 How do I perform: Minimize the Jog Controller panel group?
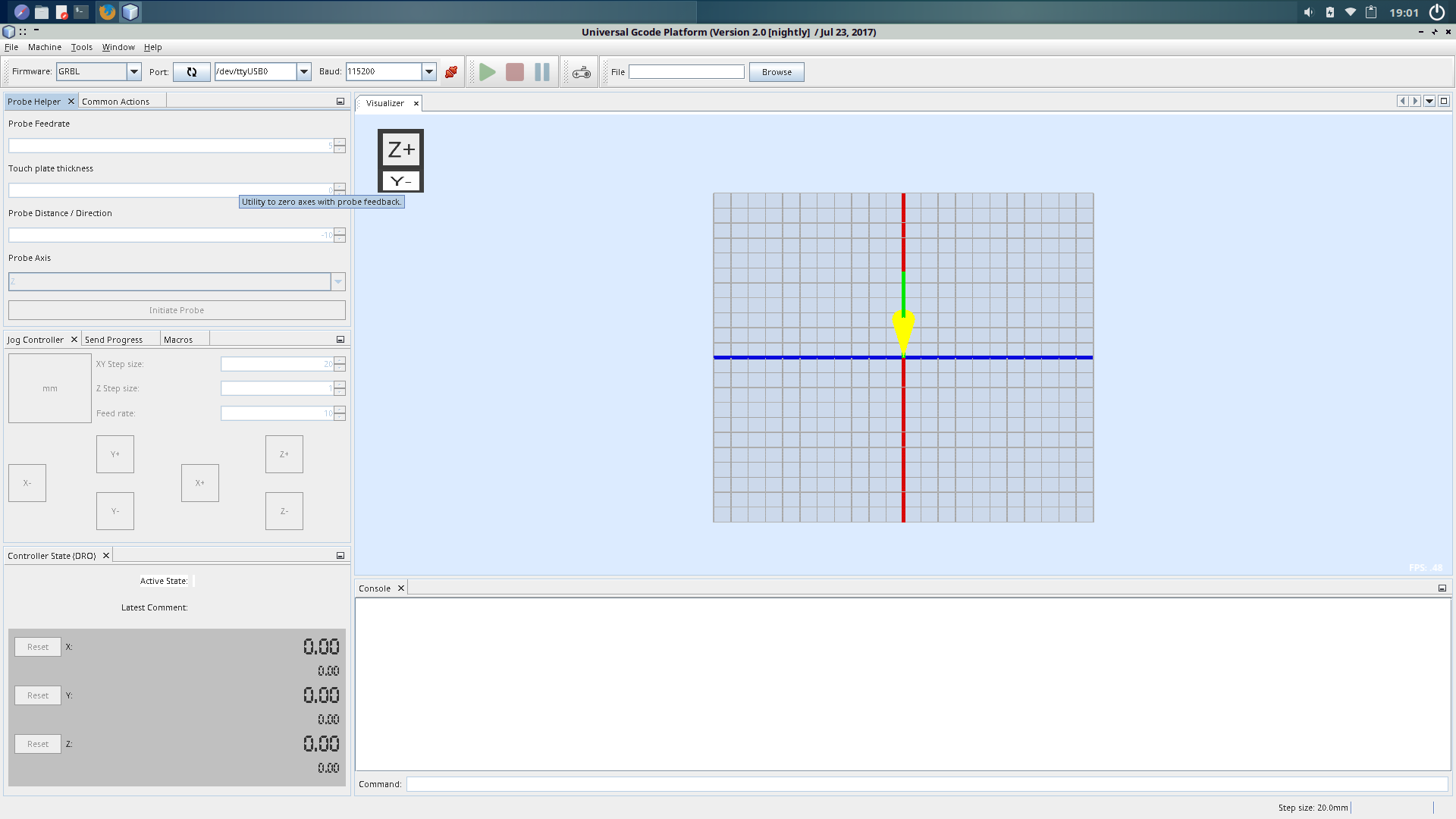click(x=340, y=340)
